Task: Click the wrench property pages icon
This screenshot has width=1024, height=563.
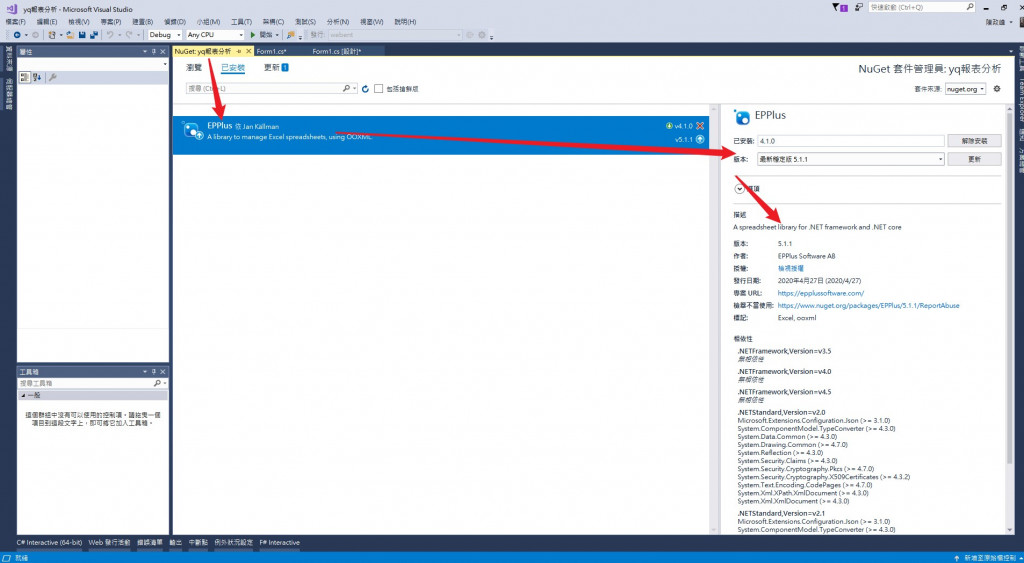Action: (x=53, y=77)
